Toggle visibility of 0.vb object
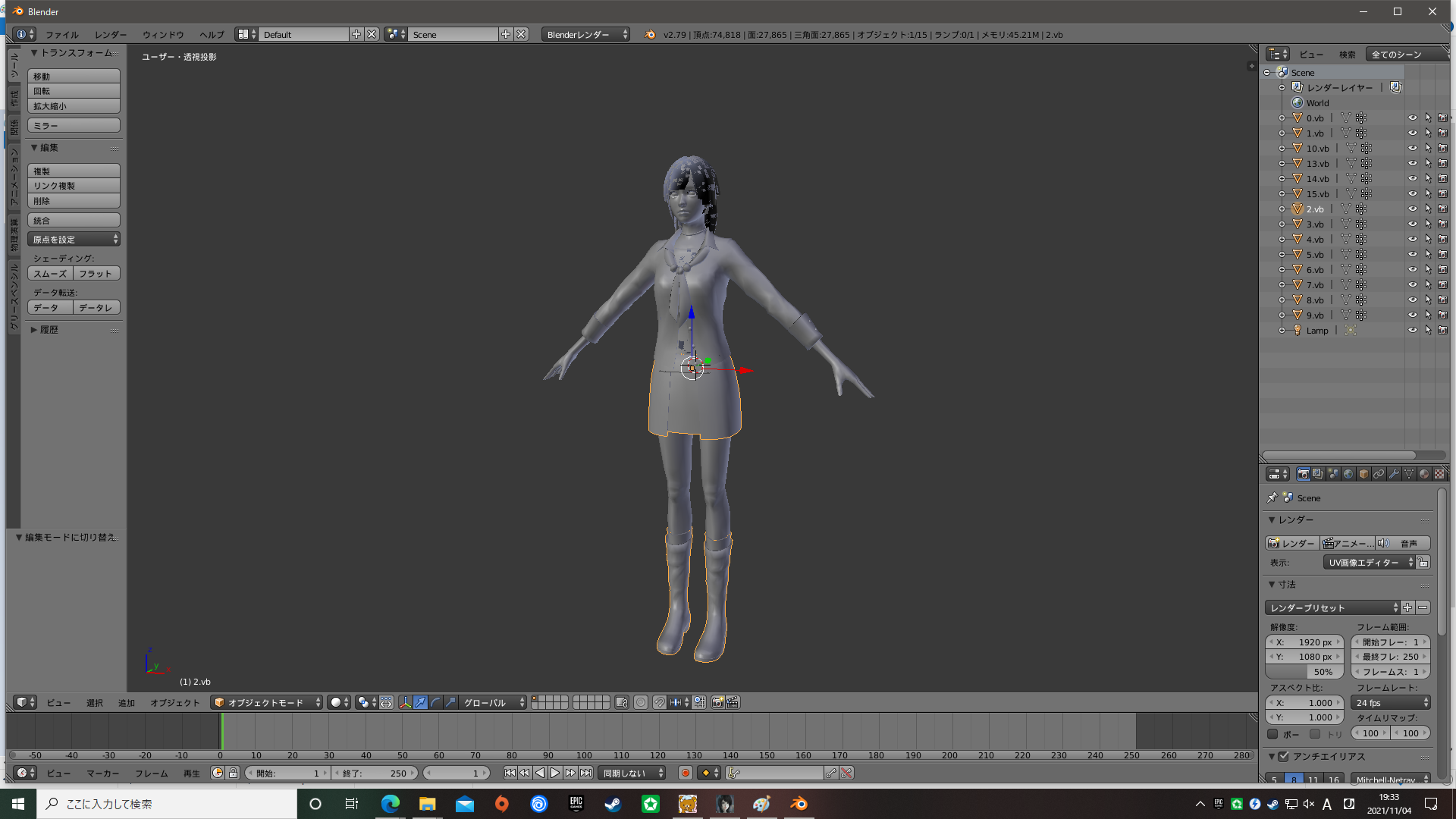Screen dimensions: 1456x819 [1412, 118]
